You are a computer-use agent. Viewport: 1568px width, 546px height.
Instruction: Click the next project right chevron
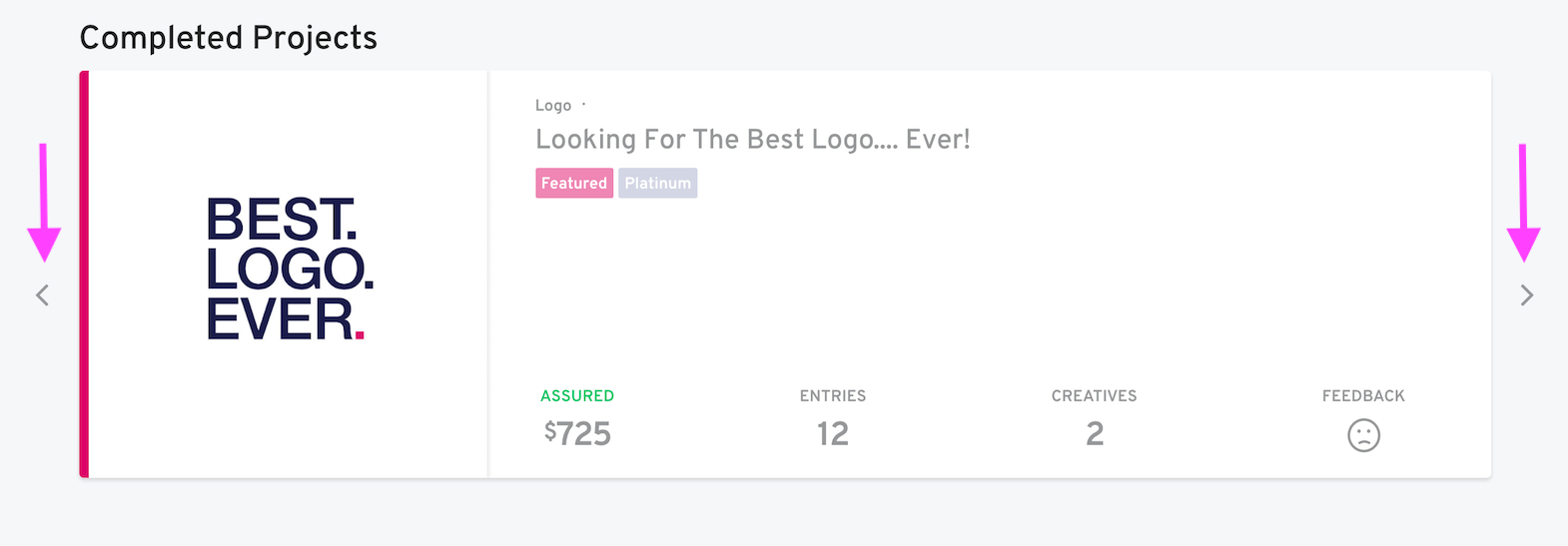[x=1526, y=295]
